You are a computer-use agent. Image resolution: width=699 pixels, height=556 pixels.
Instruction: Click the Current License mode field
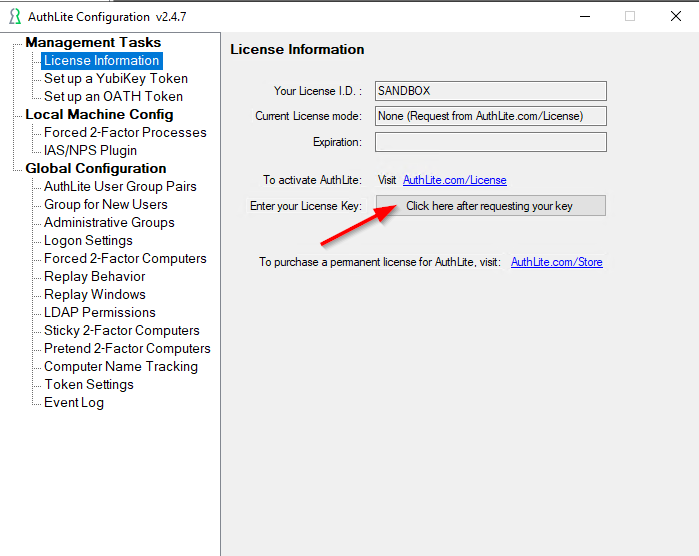tap(490, 116)
